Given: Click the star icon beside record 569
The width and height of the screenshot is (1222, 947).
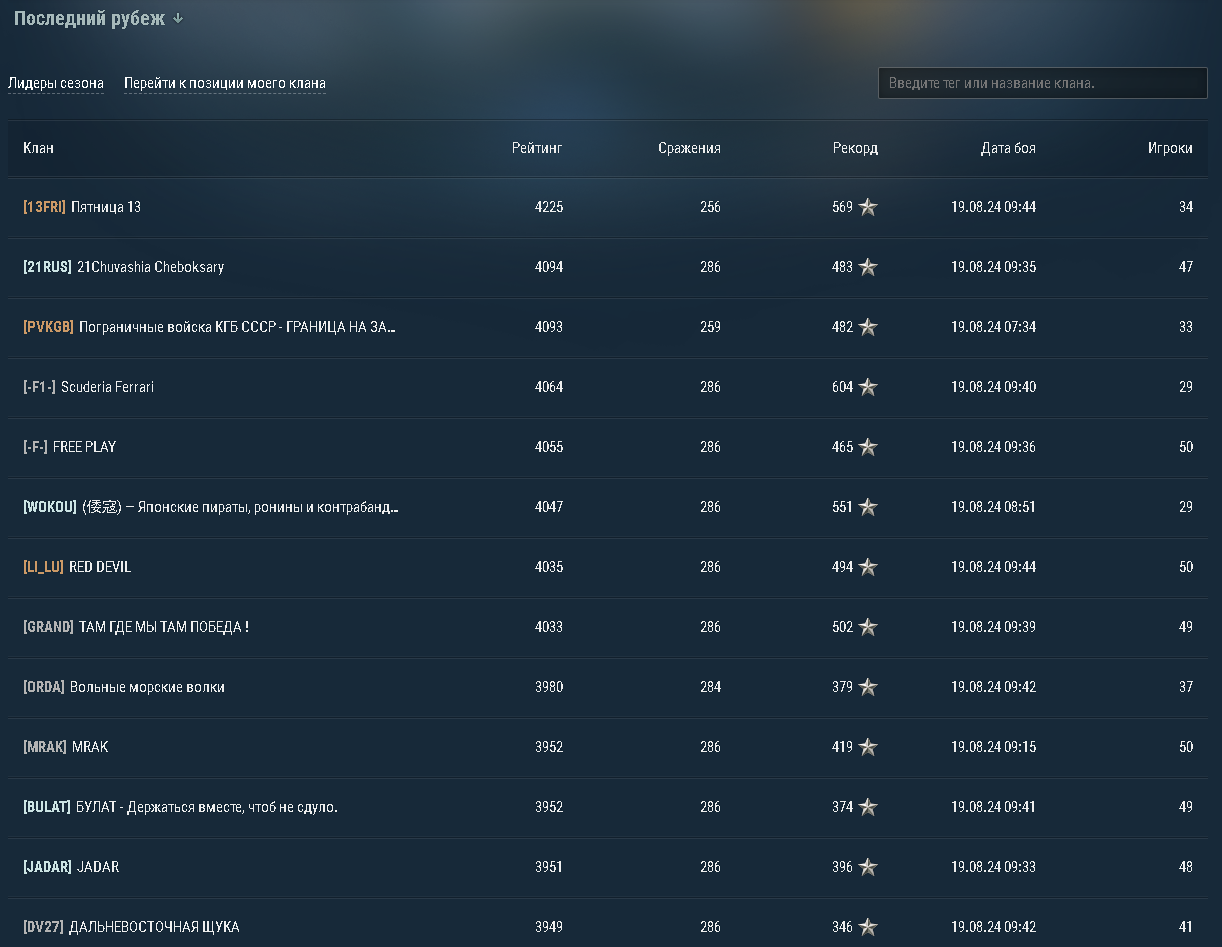Looking at the screenshot, I should pos(867,207).
